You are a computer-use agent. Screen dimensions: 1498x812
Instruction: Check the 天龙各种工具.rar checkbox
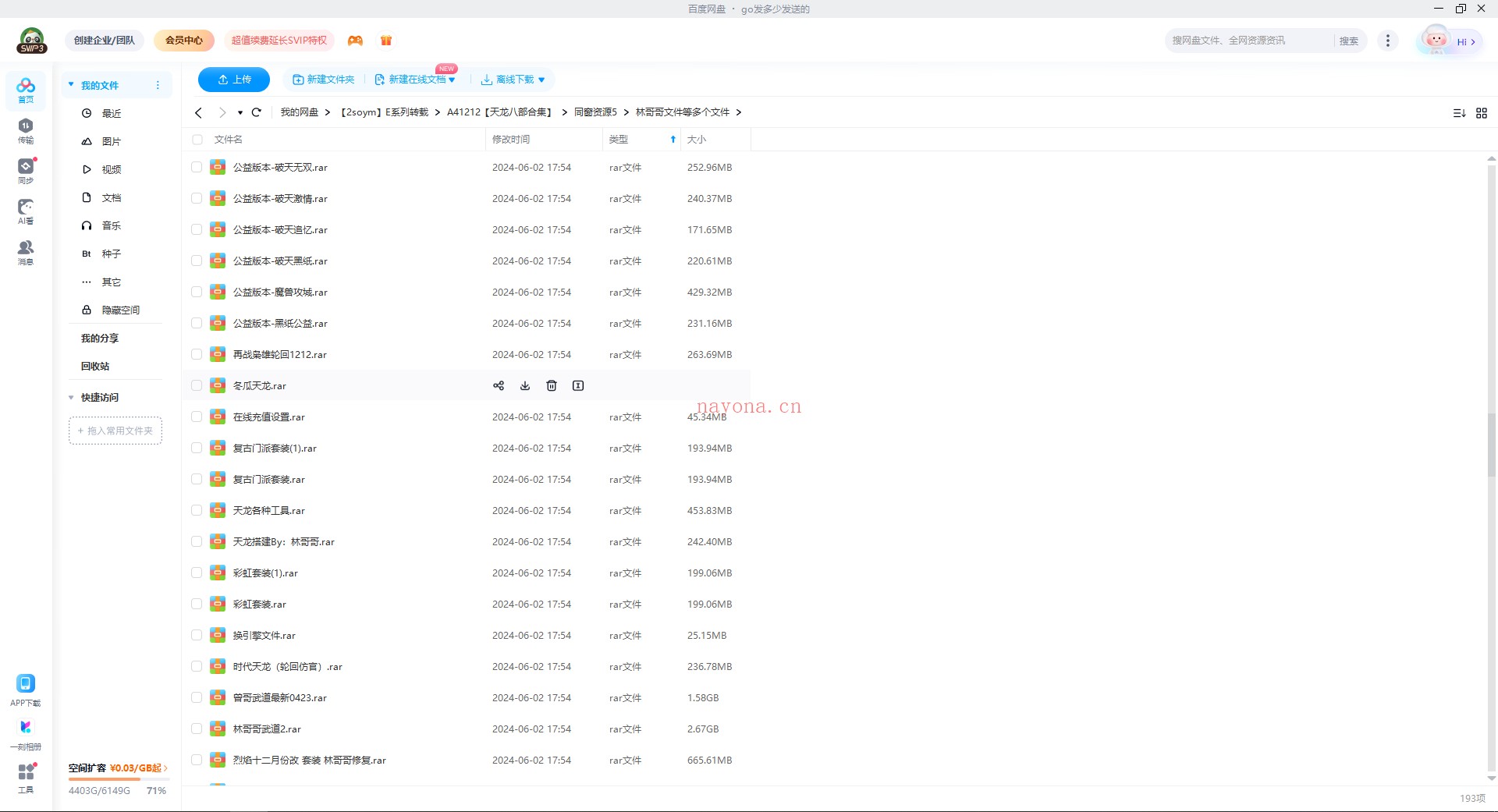click(197, 510)
